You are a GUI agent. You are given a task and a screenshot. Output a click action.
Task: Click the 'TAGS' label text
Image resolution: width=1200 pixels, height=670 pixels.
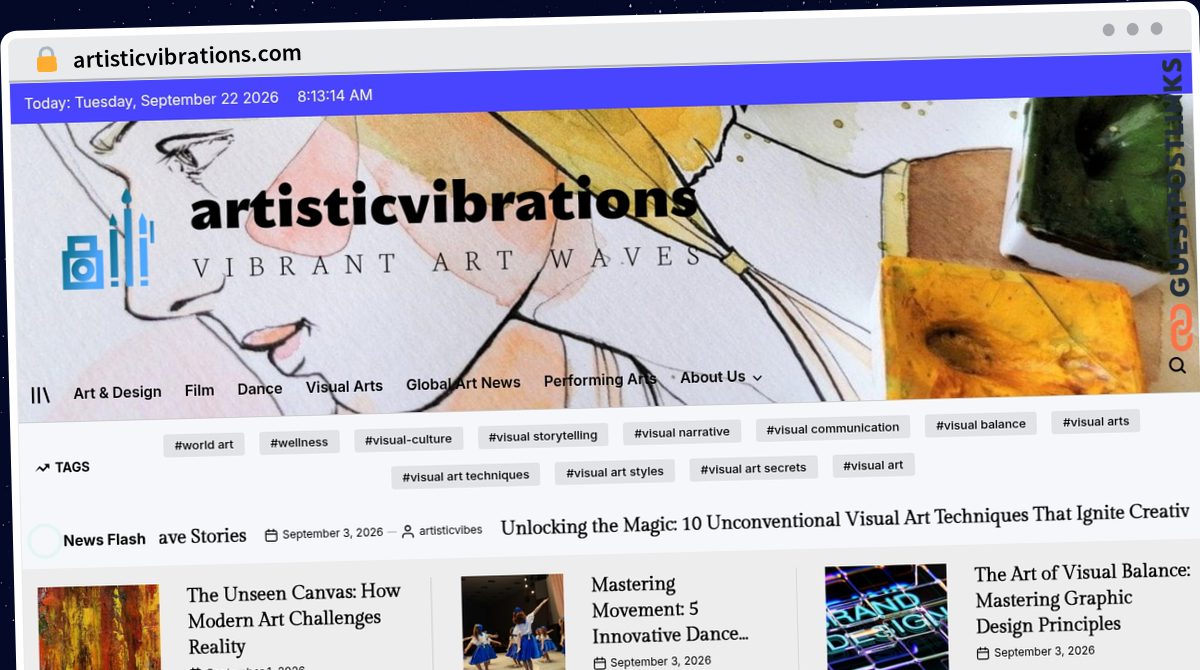[72, 467]
